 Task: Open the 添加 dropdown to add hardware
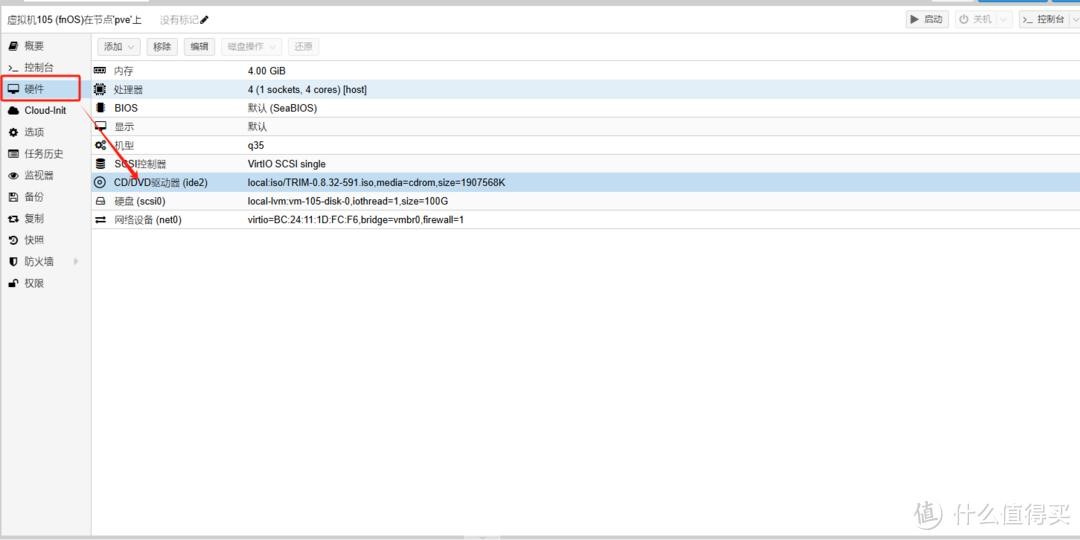119,47
